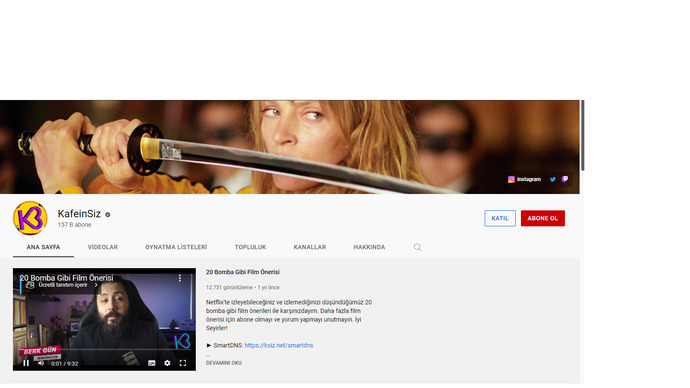Expand the Ücretli tanıtım içerir notice
Viewport: 690px width, 388px height.
62,285
